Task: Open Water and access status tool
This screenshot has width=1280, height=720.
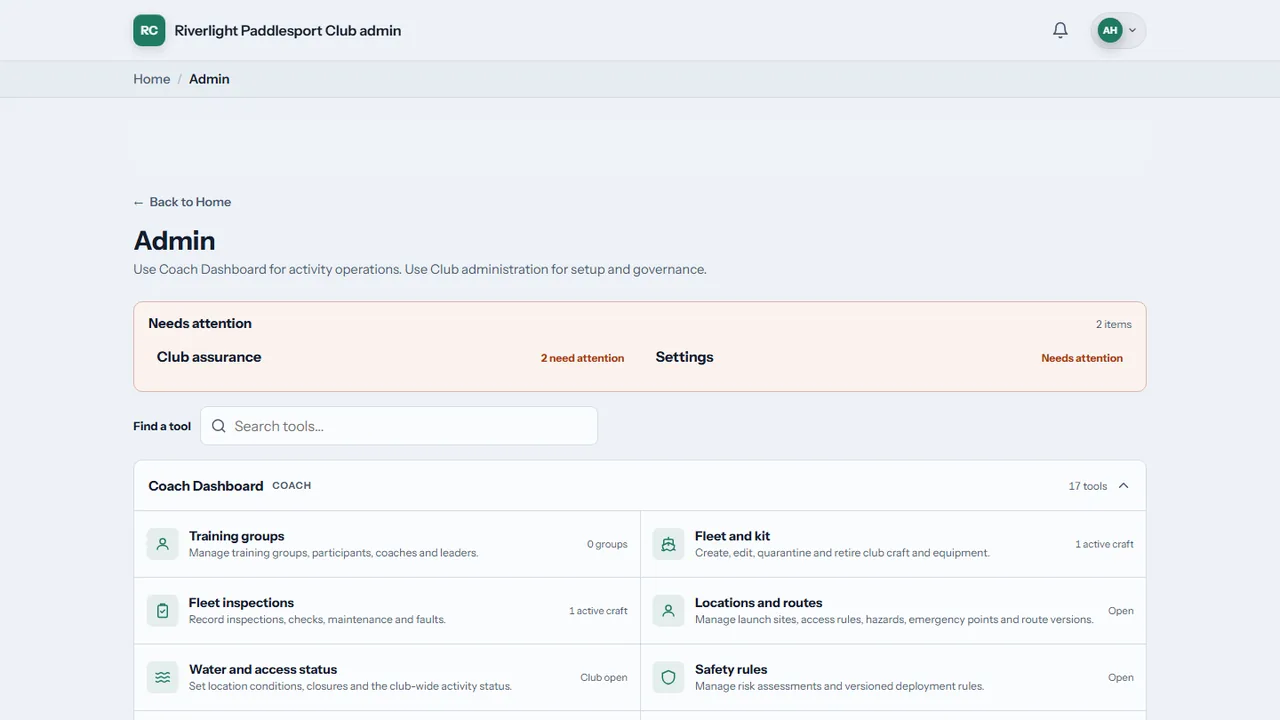Action: [387, 677]
